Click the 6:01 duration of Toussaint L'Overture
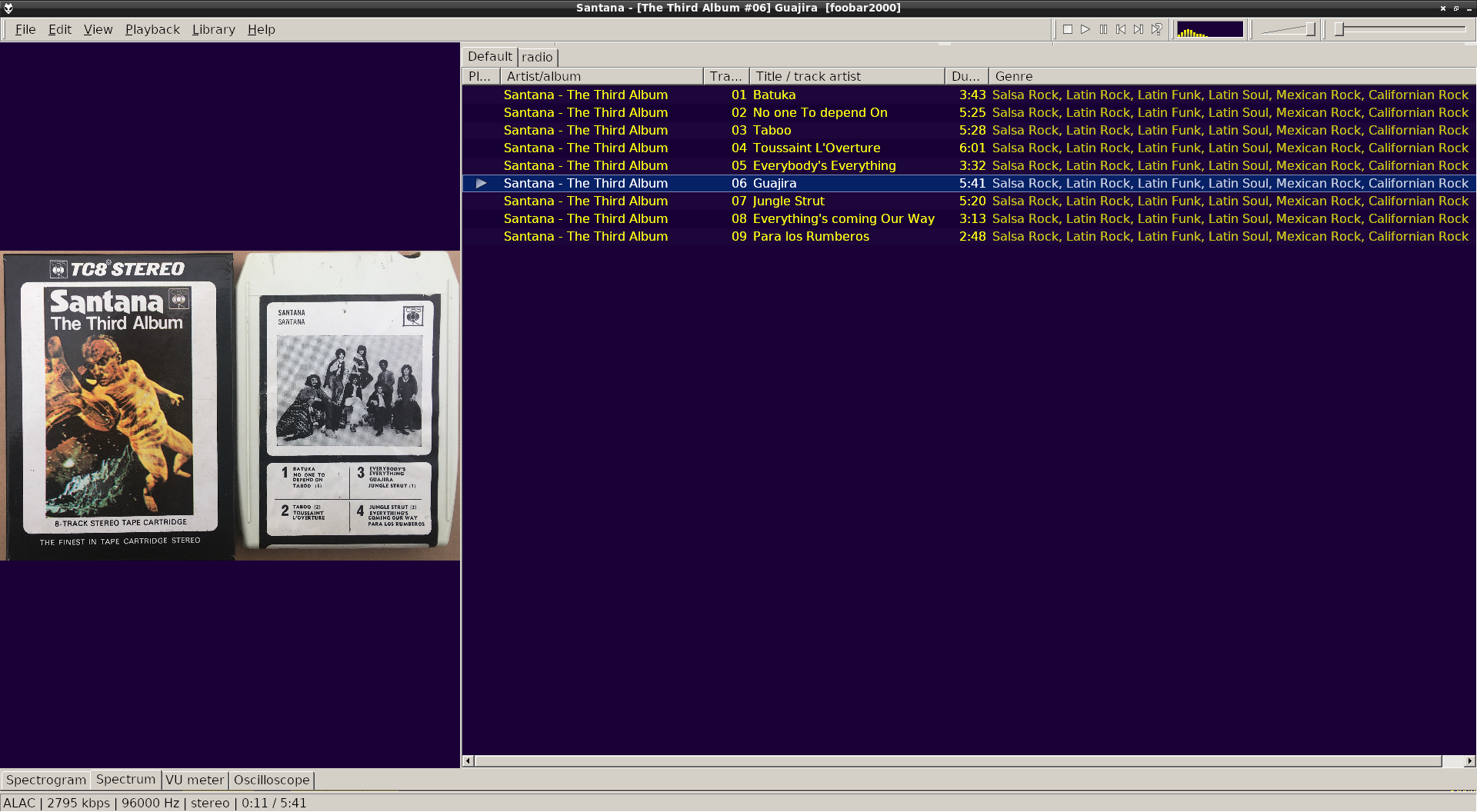 (972, 148)
